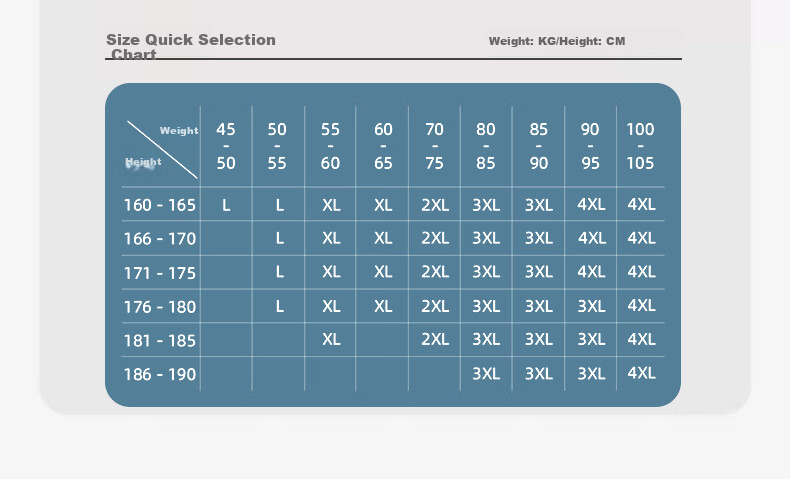790x479 pixels.
Task: Select the 80-85 weight column header
Action: pos(486,146)
